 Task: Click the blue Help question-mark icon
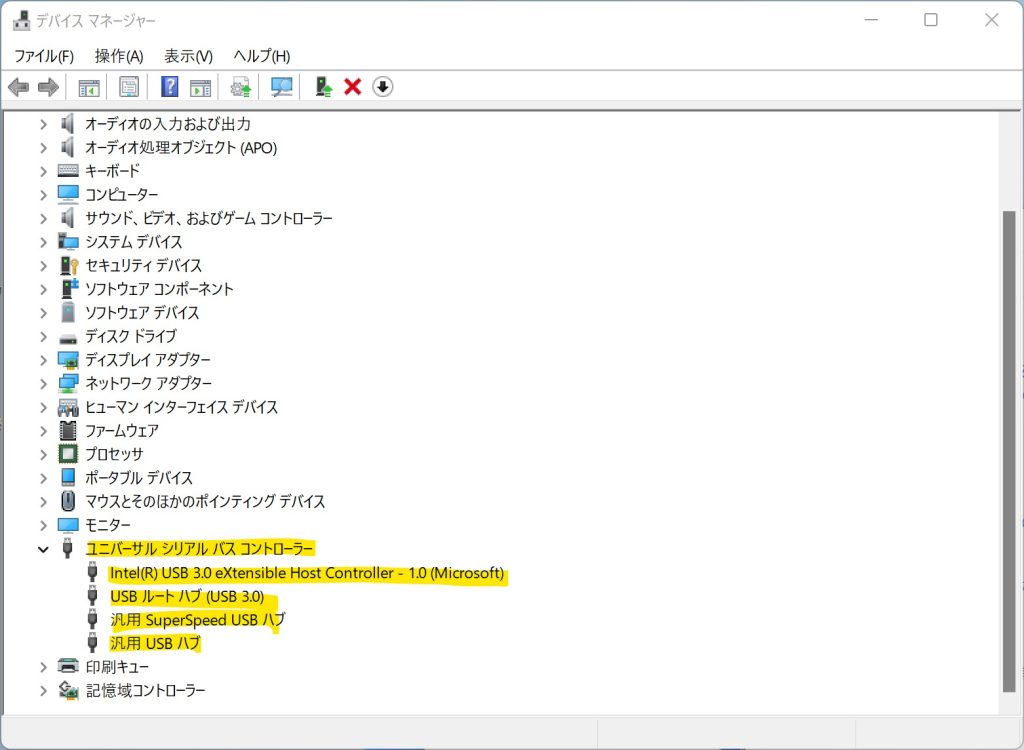pyautogui.click(x=169, y=87)
